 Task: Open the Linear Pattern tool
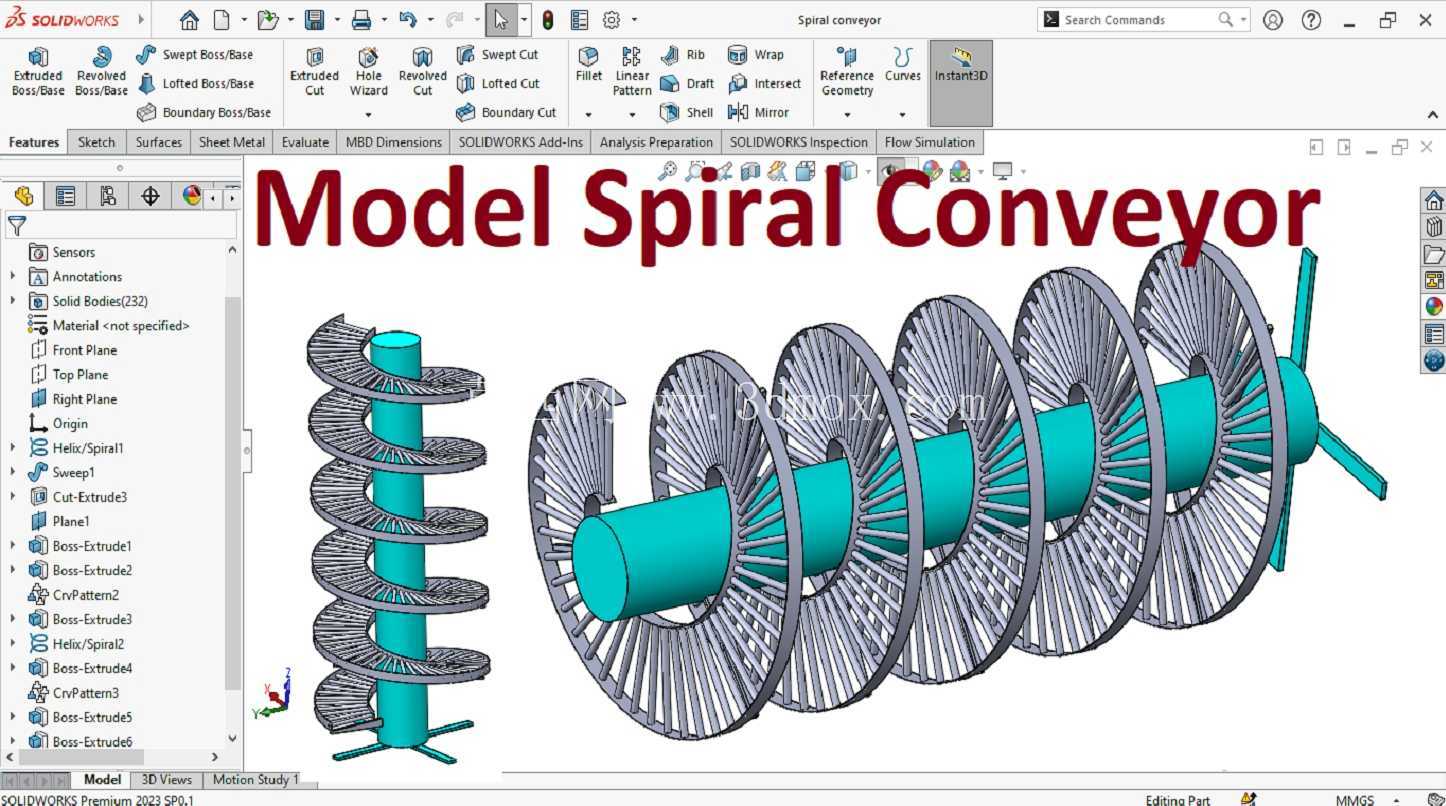pyautogui.click(x=632, y=72)
